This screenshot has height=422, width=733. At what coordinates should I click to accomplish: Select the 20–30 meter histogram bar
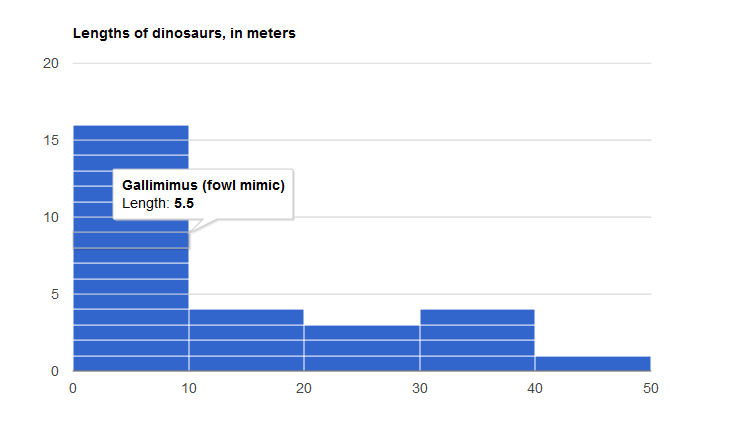[361, 348]
